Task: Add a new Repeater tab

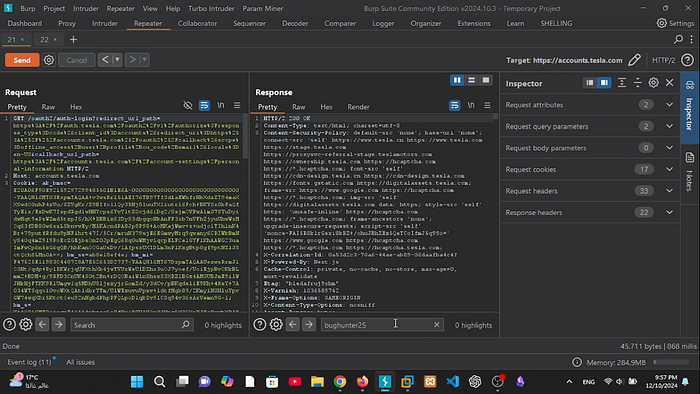Action: point(73,40)
